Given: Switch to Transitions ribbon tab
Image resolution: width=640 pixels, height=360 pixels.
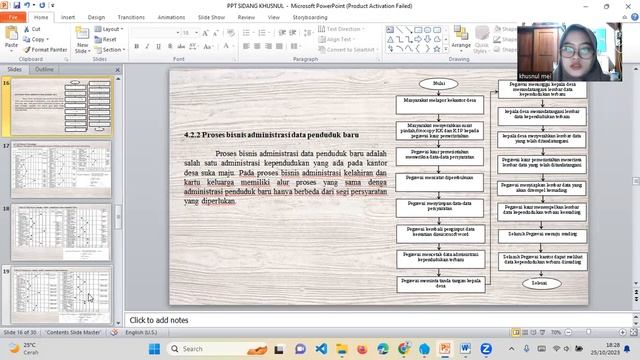Looking at the screenshot, I should (131, 17).
